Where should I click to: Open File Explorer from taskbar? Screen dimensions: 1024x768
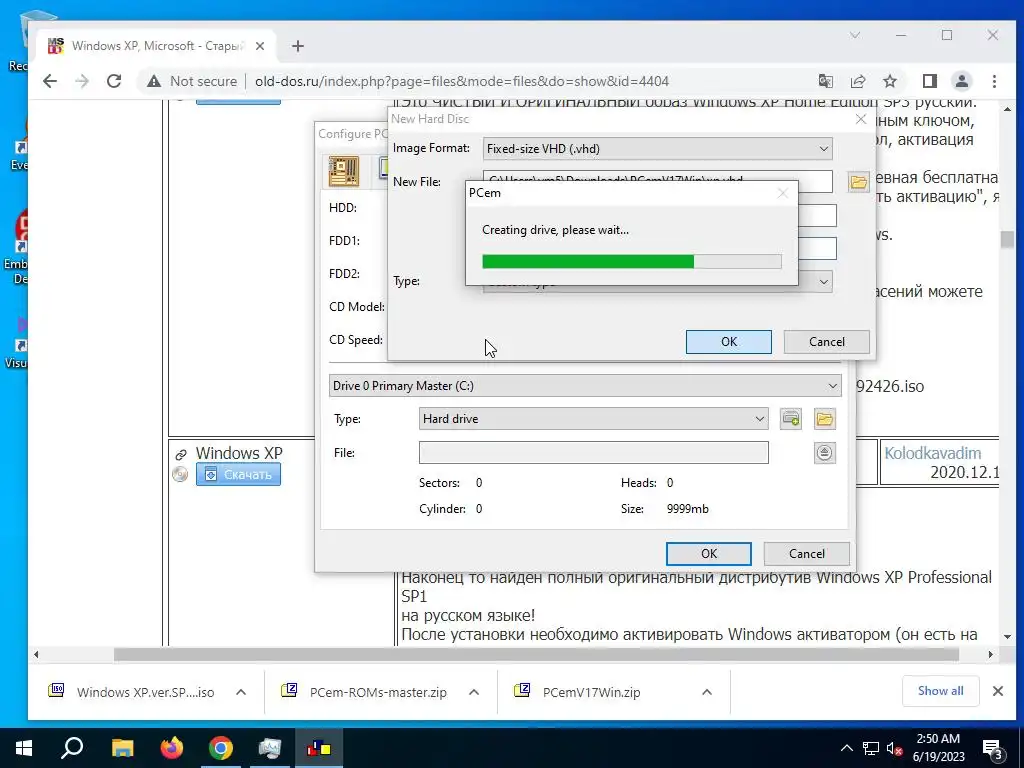tap(122, 748)
